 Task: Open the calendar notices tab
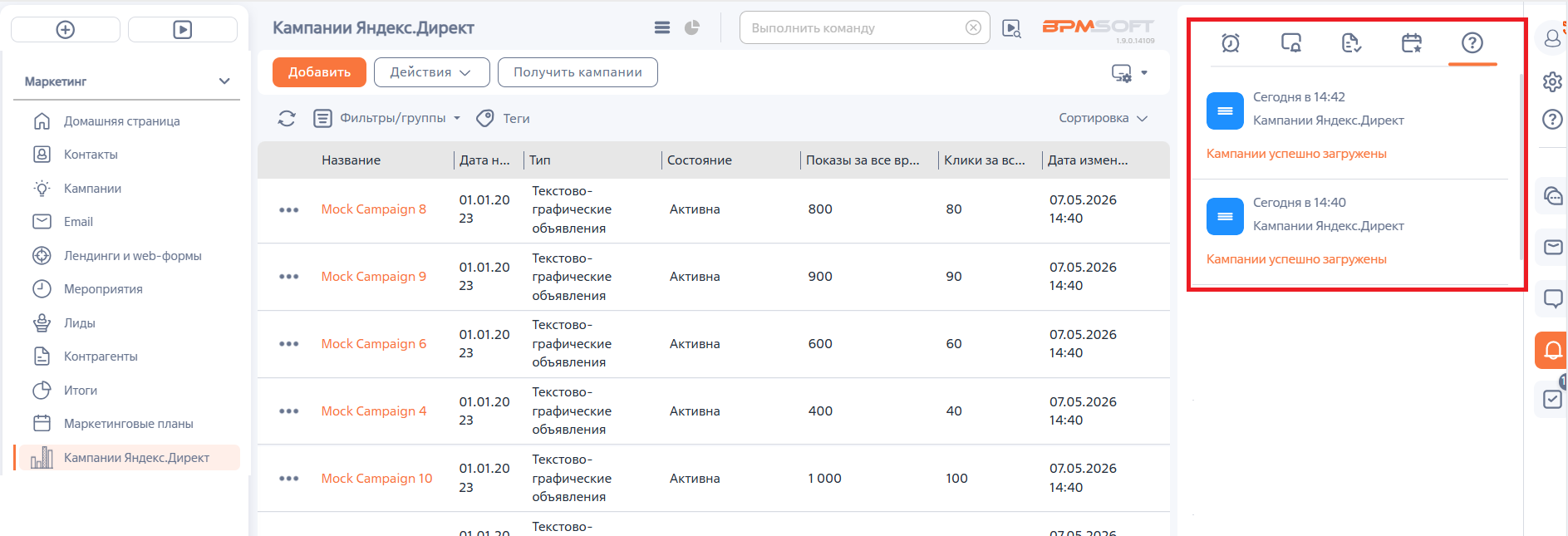pos(1412,43)
